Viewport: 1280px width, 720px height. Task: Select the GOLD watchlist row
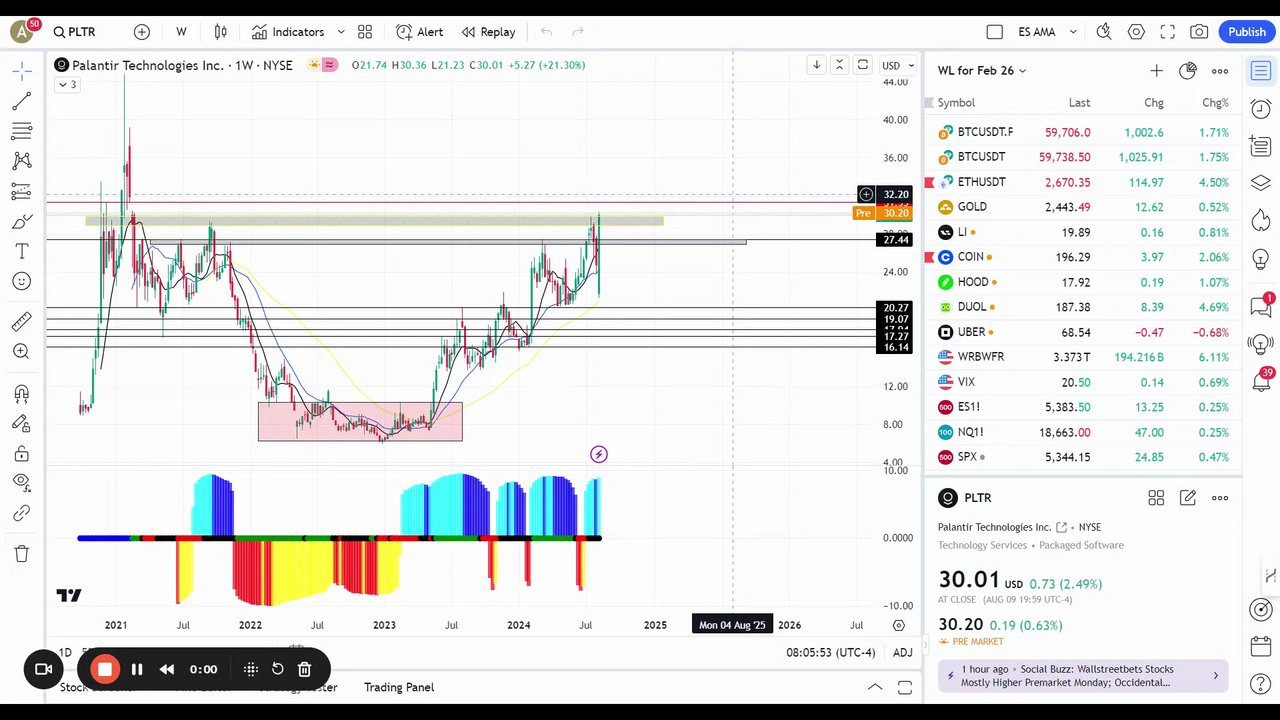pyautogui.click(x=1082, y=207)
